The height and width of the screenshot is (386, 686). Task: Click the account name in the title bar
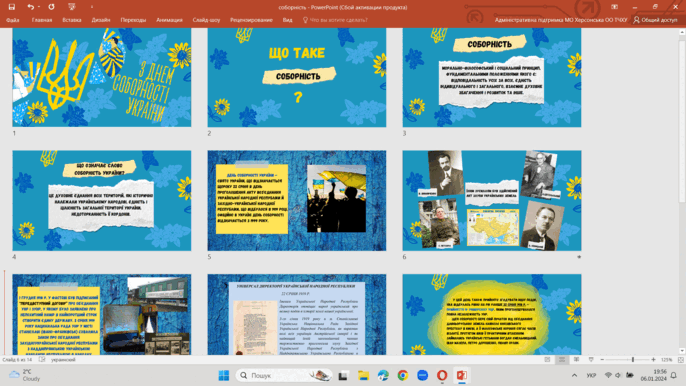click(x=561, y=20)
